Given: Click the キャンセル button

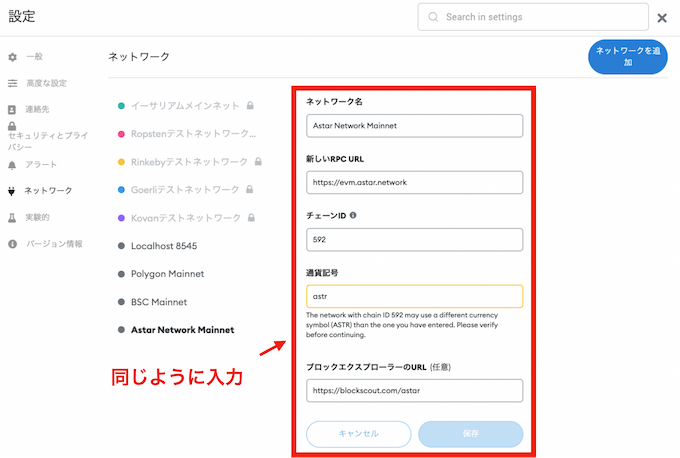Looking at the screenshot, I should (x=359, y=434).
